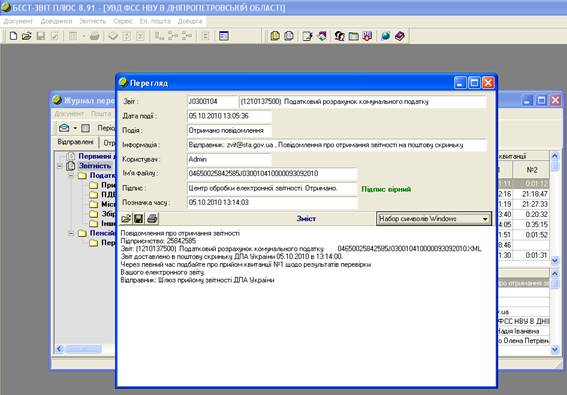Click the import/export arrows icon in right toolbar

[322, 36]
